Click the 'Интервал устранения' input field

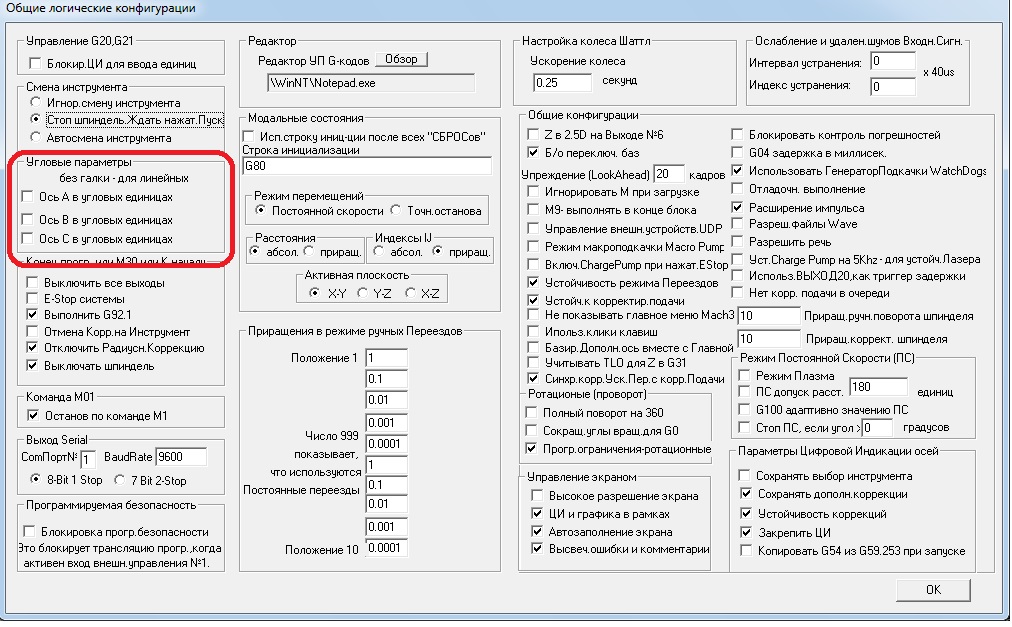[893, 61]
